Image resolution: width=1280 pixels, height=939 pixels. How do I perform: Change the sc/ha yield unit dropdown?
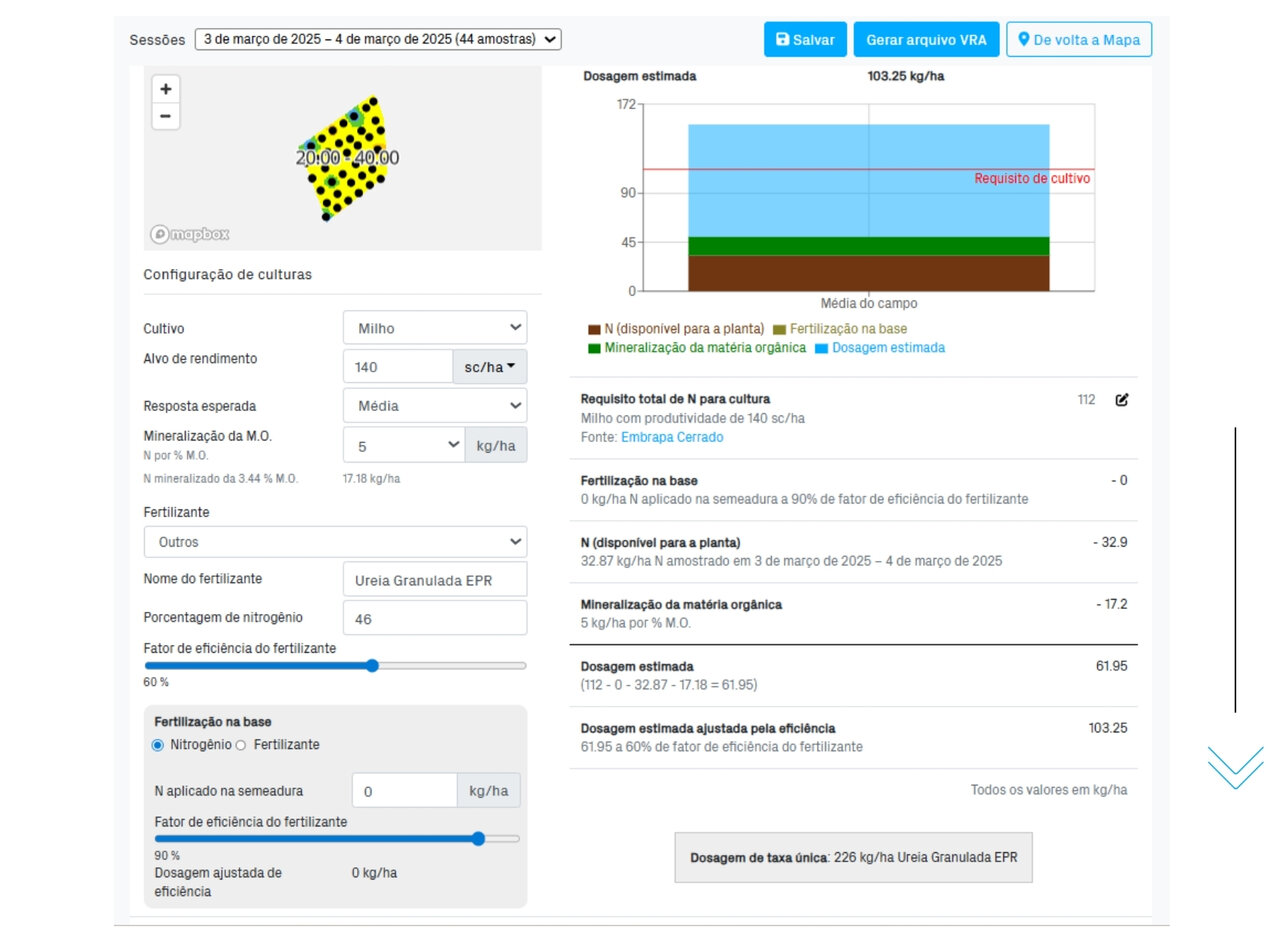[x=490, y=367]
